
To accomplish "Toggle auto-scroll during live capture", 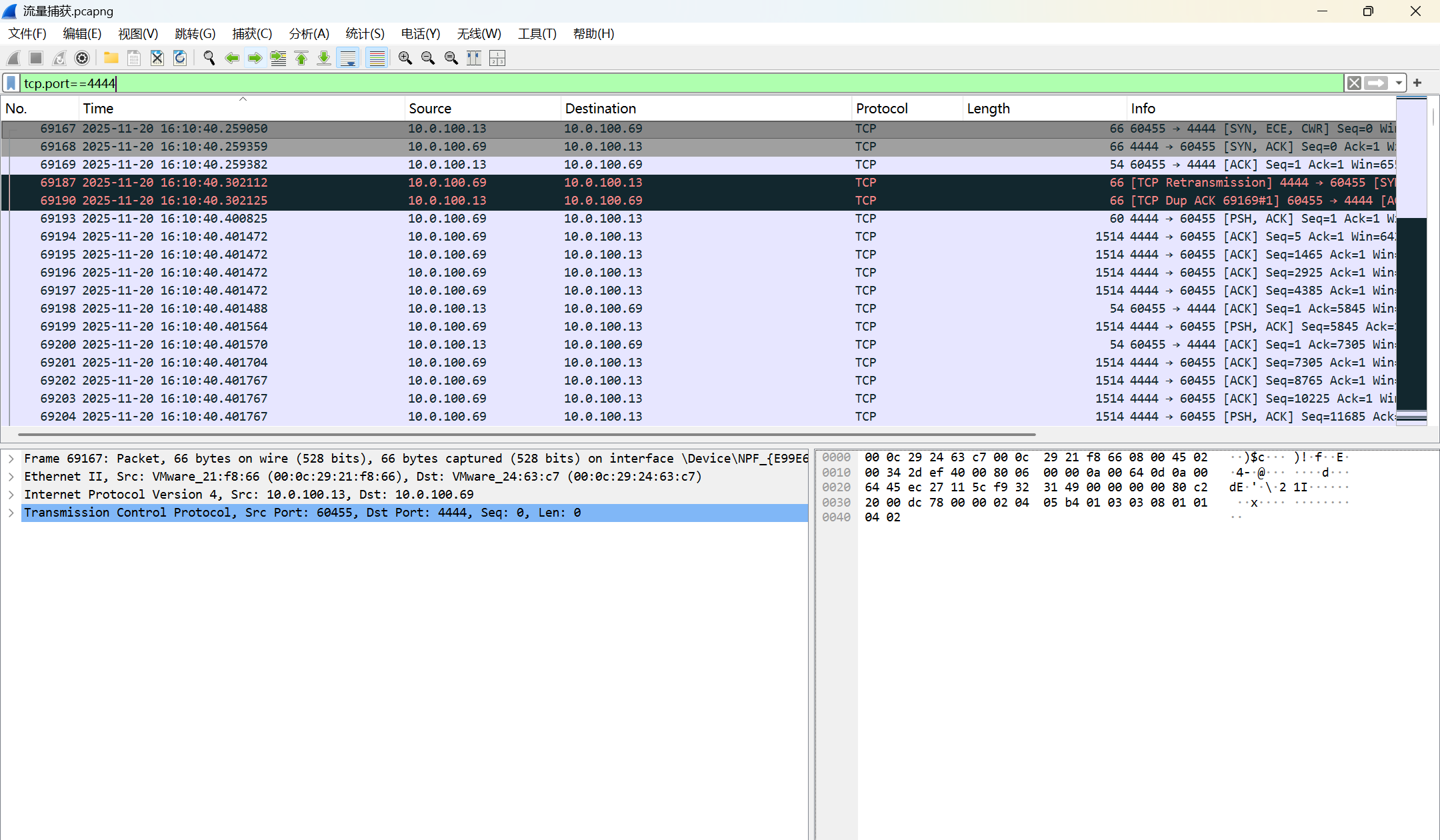I will click(x=348, y=59).
